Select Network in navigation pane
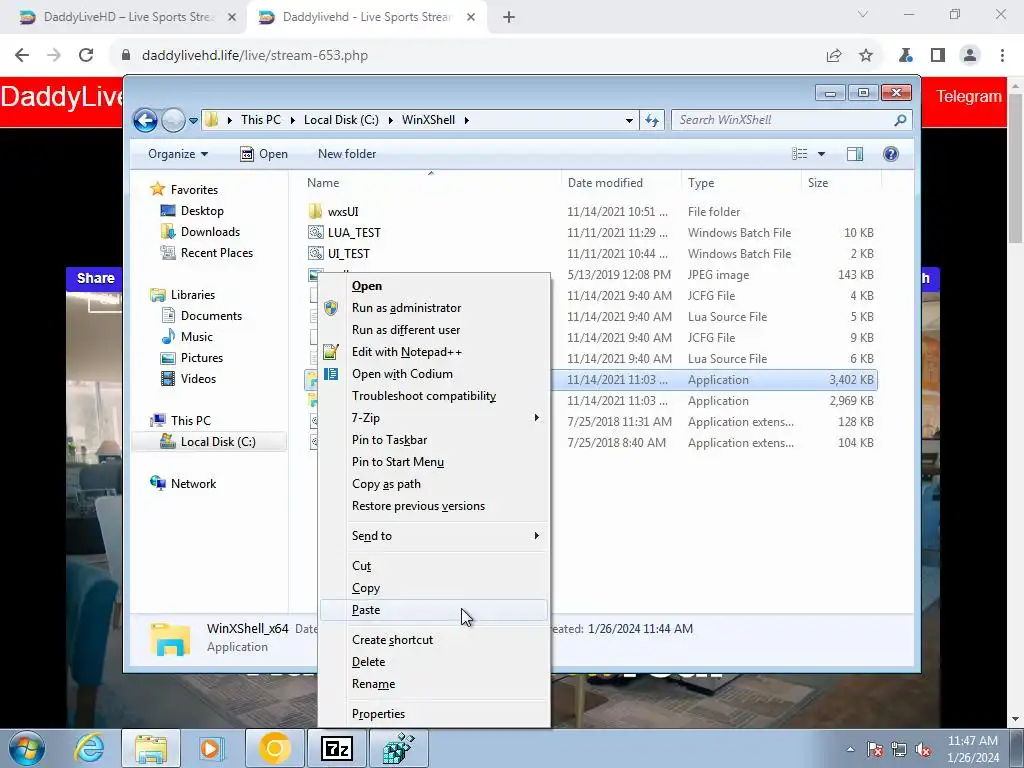This screenshot has width=1024, height=768. pos(193,484)
